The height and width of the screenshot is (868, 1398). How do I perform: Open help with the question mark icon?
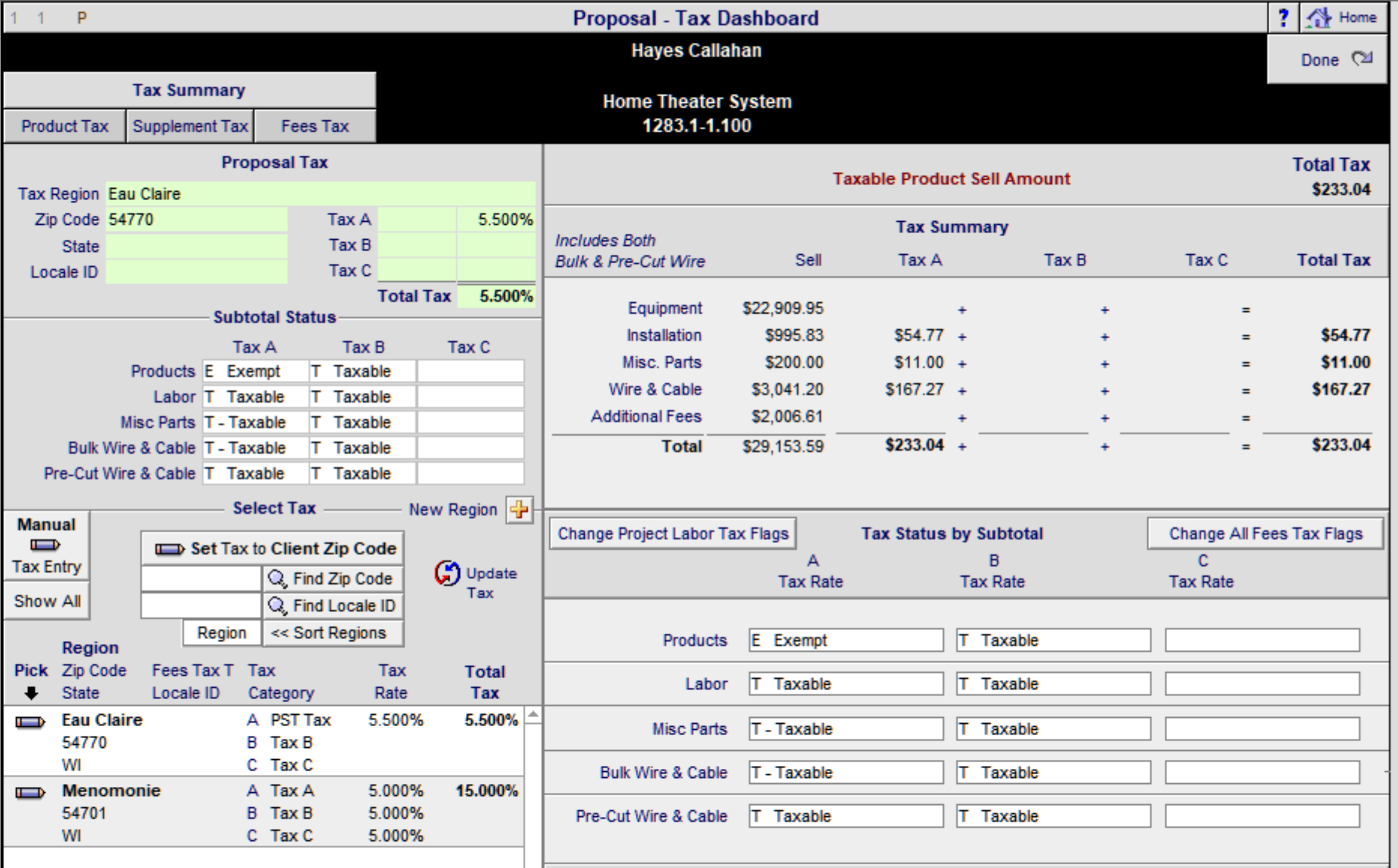tap(1283, 18)
